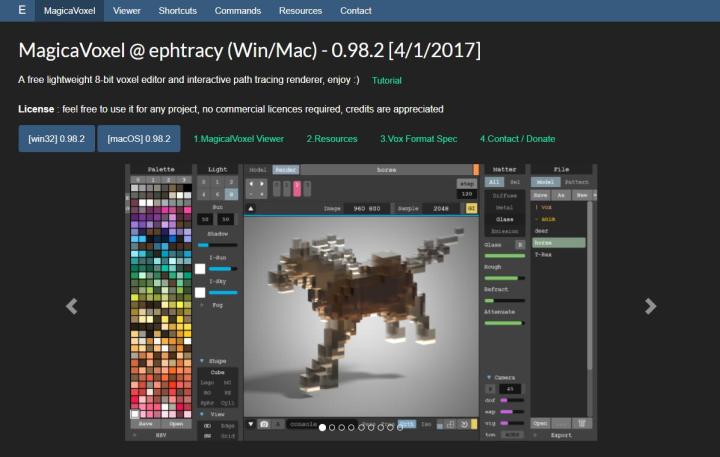The image size is (720, 457).
Task: Download the [macOS] 0.98.2 build
Action: (139, 139)
